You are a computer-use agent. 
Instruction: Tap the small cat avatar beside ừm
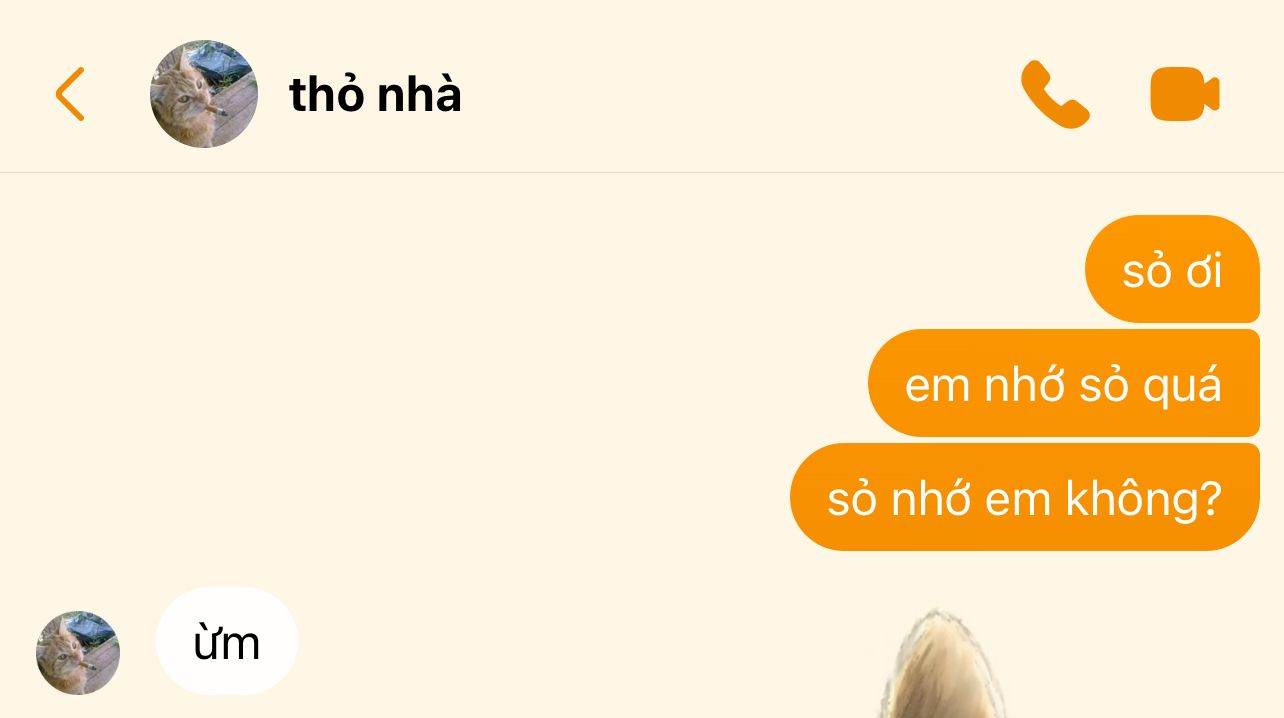click(x=78, y=653)
